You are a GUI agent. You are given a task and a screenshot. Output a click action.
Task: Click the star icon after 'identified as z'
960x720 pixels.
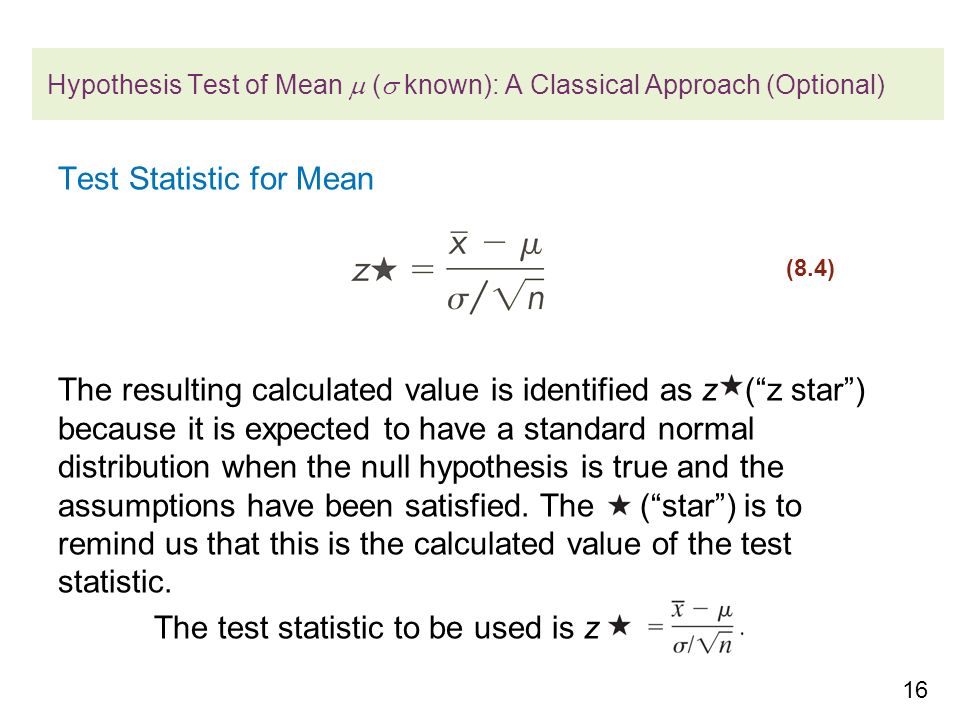pos(731,386)
